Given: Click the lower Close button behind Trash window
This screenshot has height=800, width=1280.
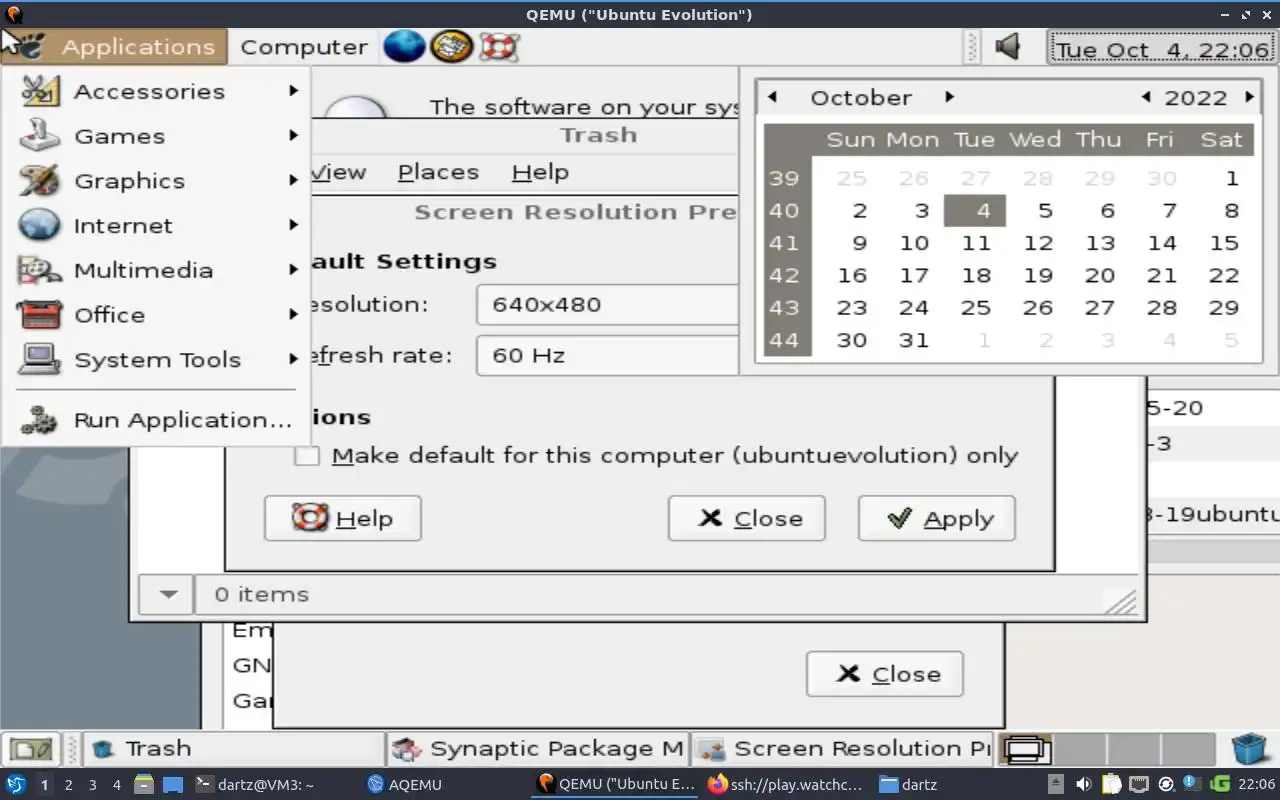Looking at the screenshot, I should 885,674.
